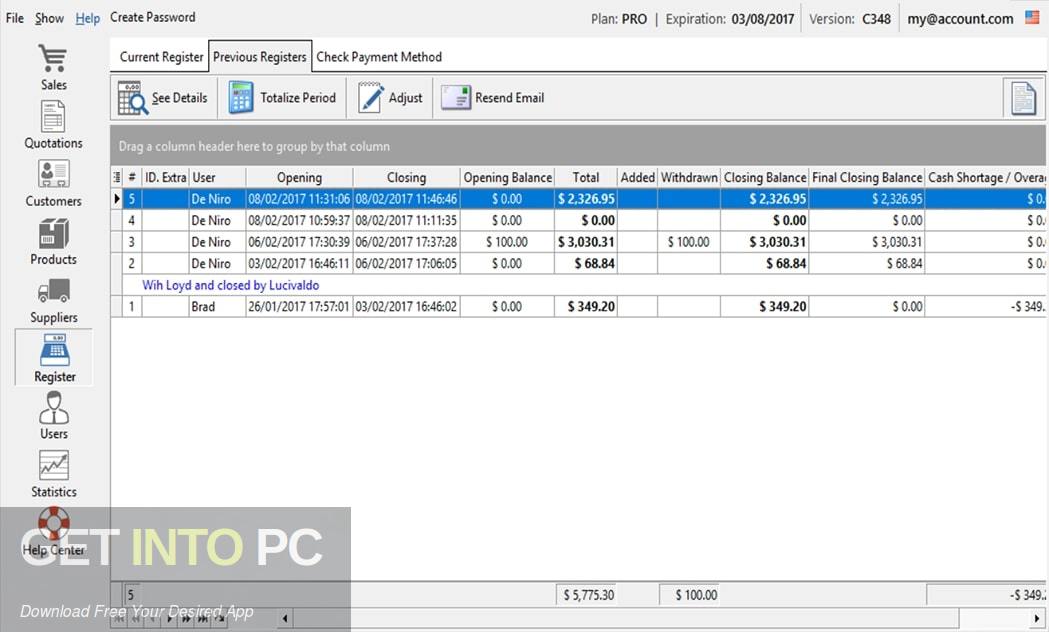This screenshot has width=1049, height=632.
Task: Sort by the ID. Extra column header
Action: click(165, 177)
